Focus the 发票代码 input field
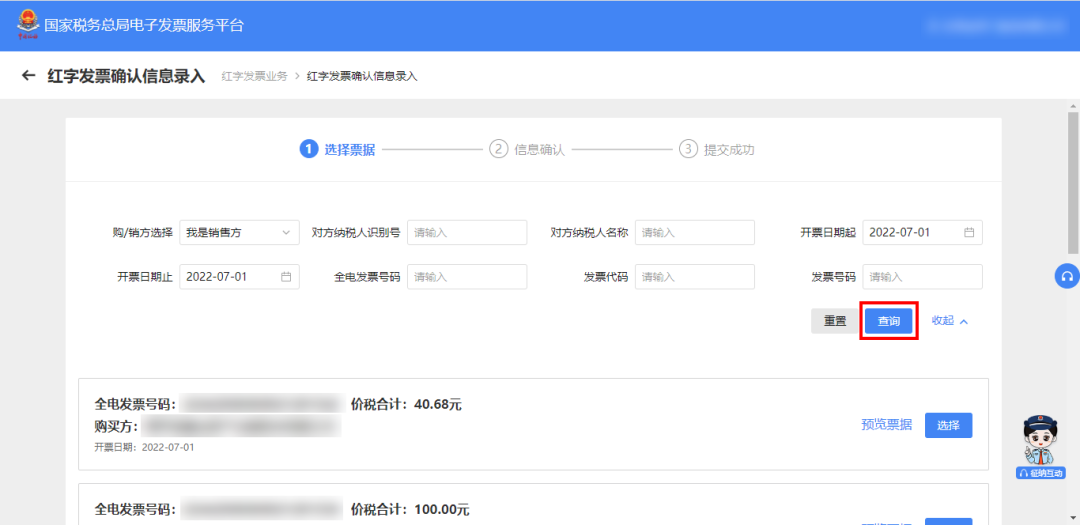Screen dimensions: 1080x525 694,277
